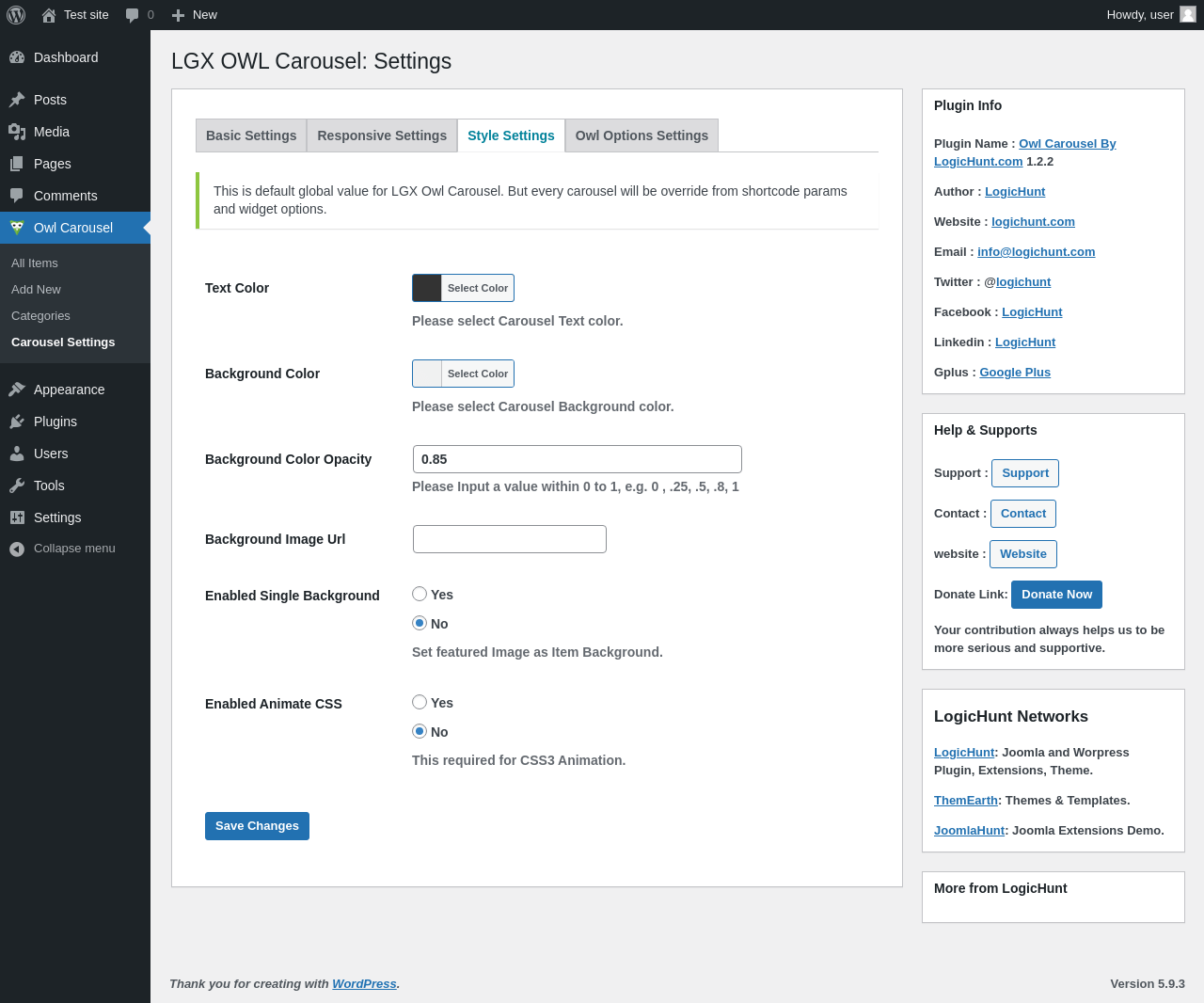This screenshot has height=1003, width=1204.
Task: Go to Categories submenu item
Action: pos(40,316)
